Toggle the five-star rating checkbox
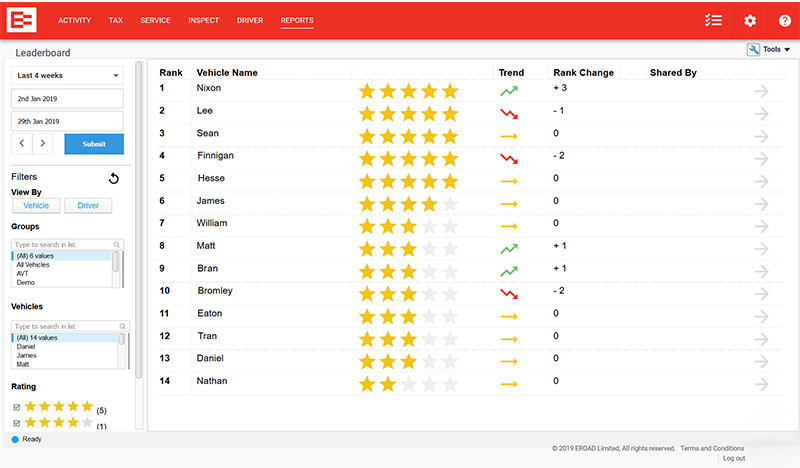The image size is (800, 468). 16,407
